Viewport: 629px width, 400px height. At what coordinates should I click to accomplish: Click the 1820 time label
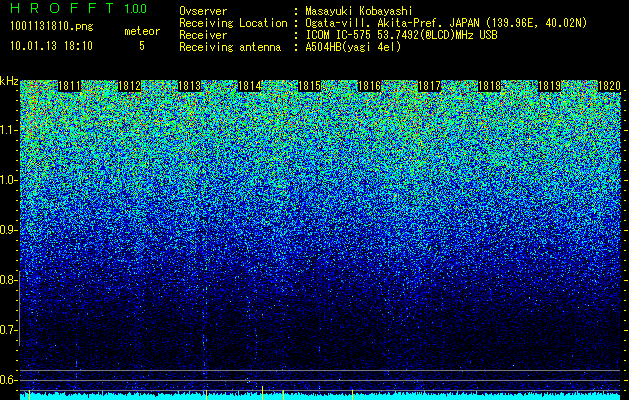coord(609,86)
